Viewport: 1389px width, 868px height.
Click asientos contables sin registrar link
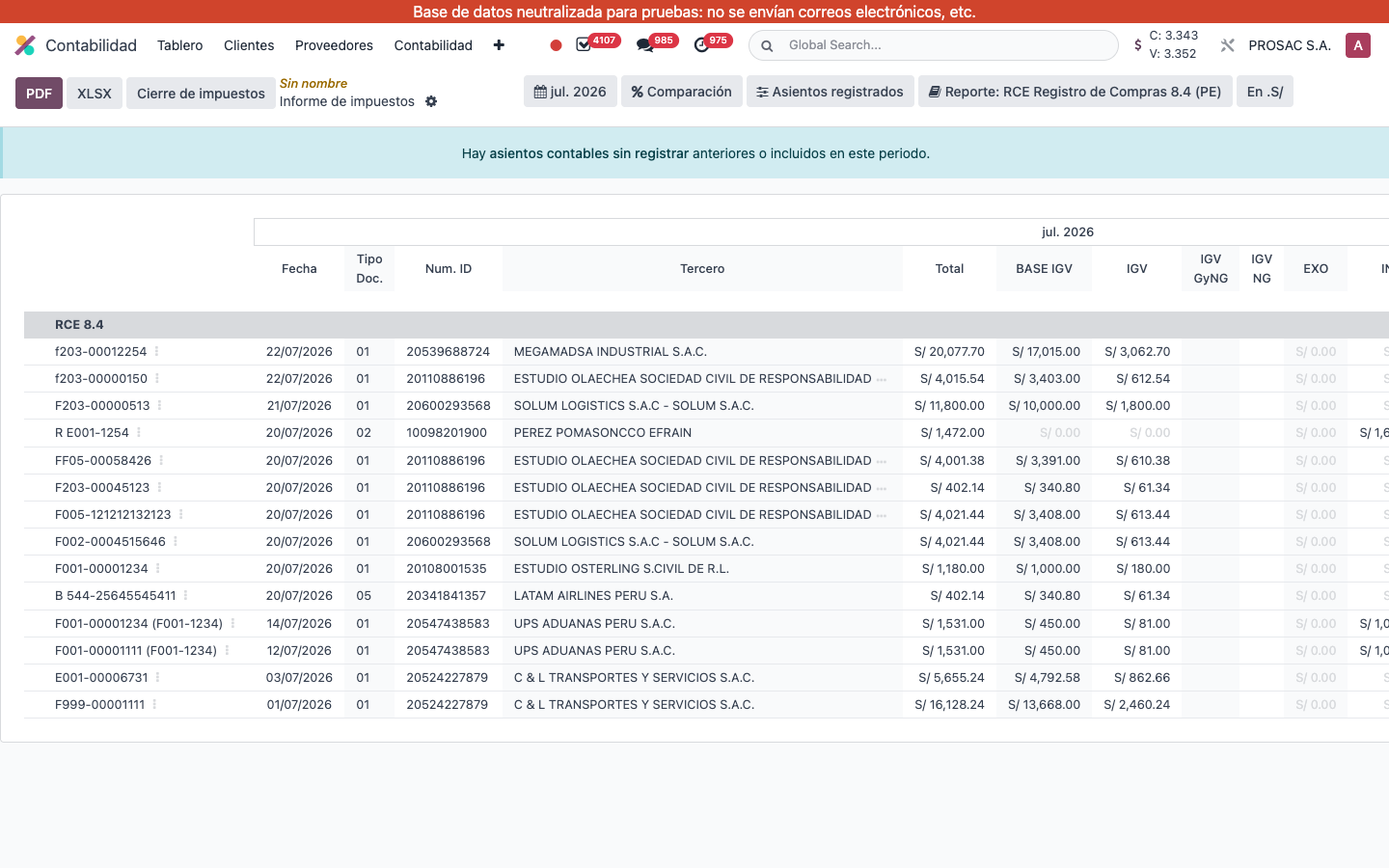(589, 153)
